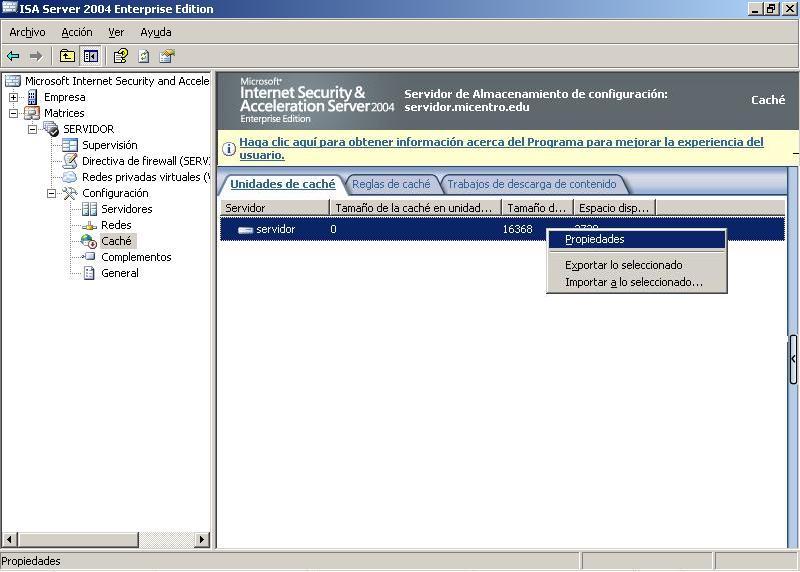The height and width of the screenshot is (572, 800).
Task: Select the Complementos tree item
Action: coord(136,257)
